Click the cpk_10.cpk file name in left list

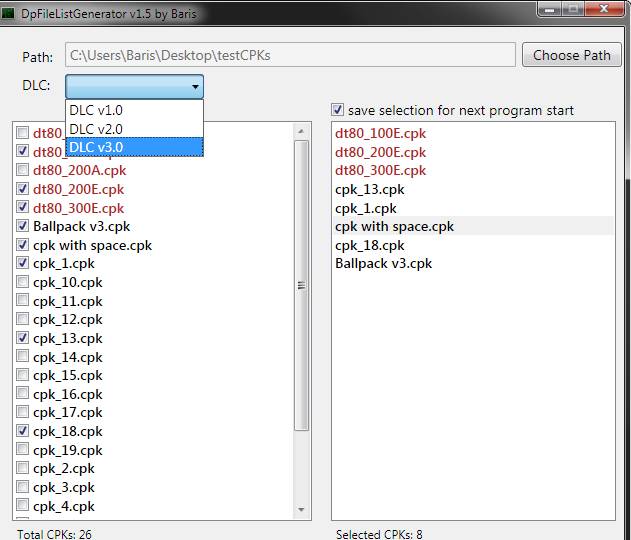[68, 282]
